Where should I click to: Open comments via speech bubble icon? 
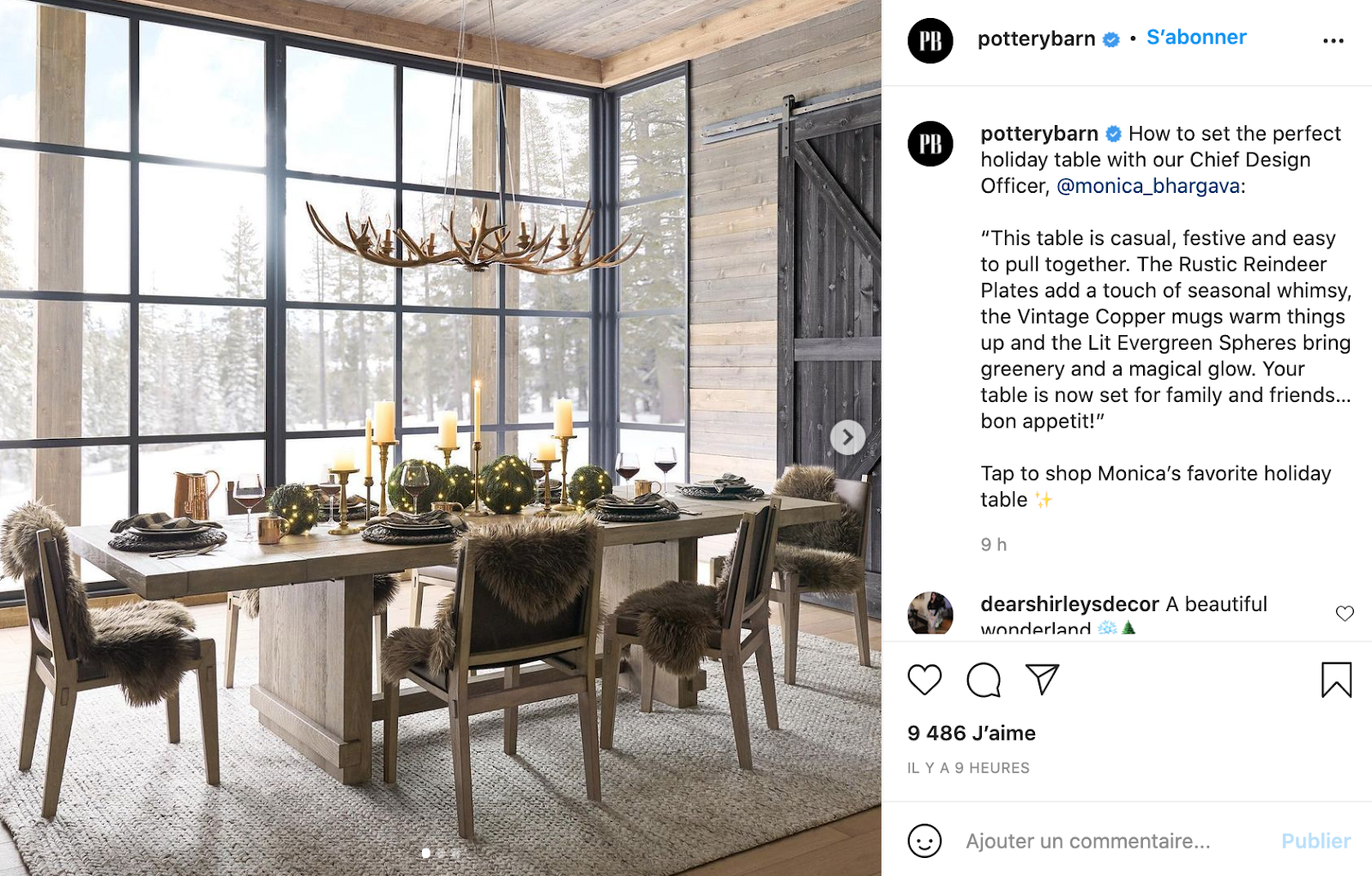coord(984,680)
